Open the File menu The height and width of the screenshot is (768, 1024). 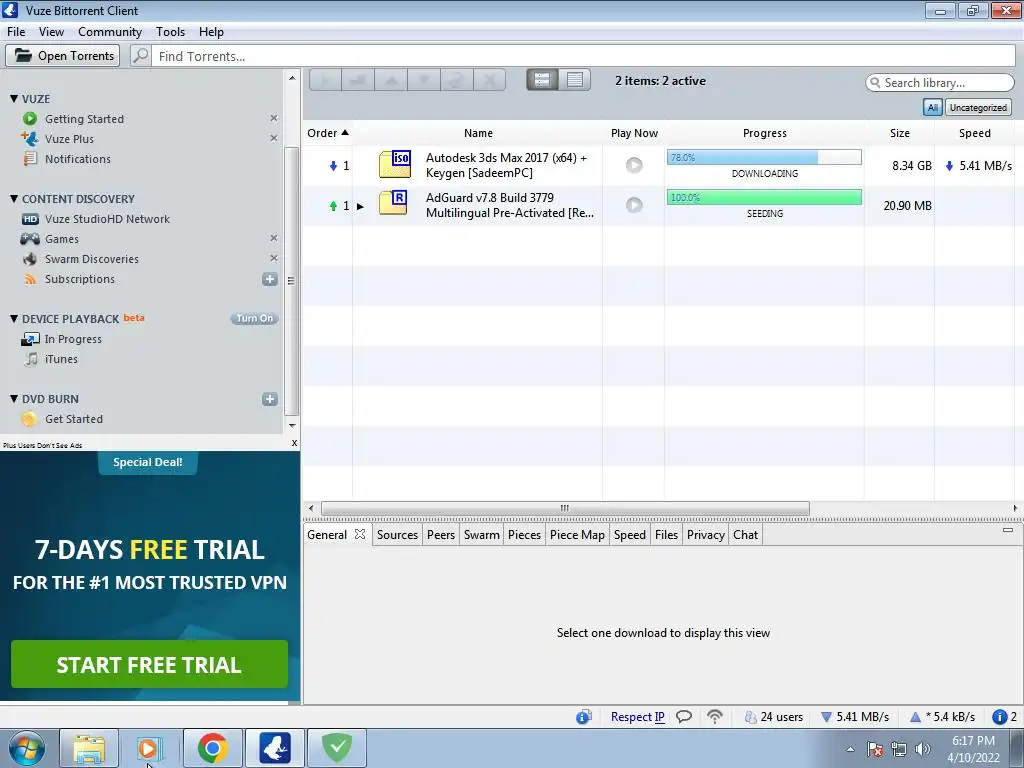[x=16, y=31]
